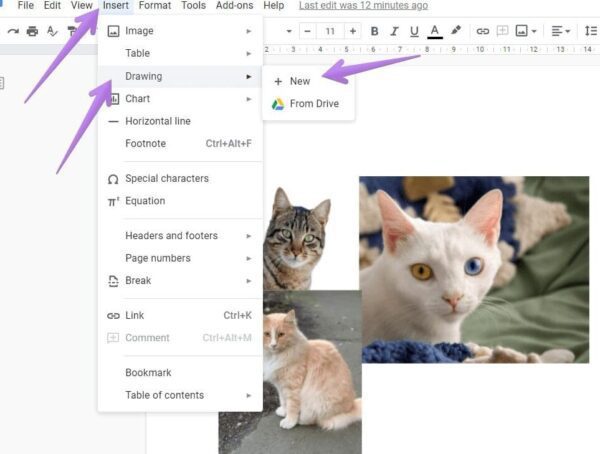The width and height of the screenshot is (600, 454).
Task: Insert a Horizontal line
Action: point(157,121)
